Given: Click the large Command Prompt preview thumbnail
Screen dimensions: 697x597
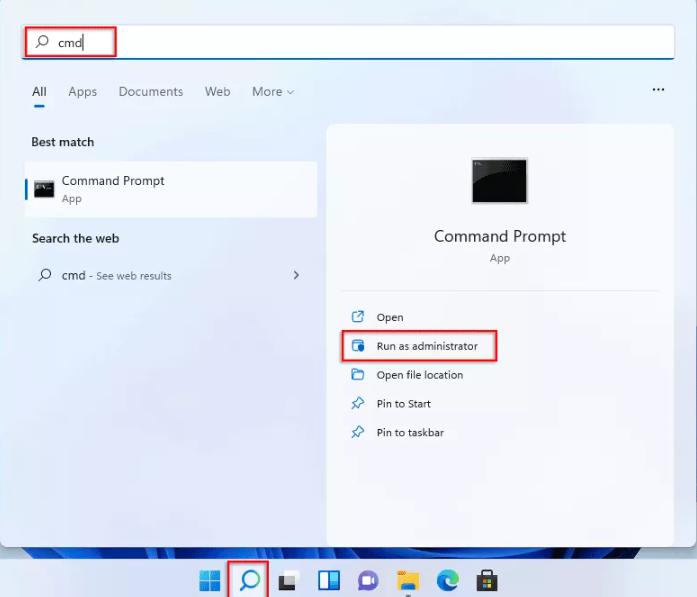Looking at the screenshot, I should [499, 181].
